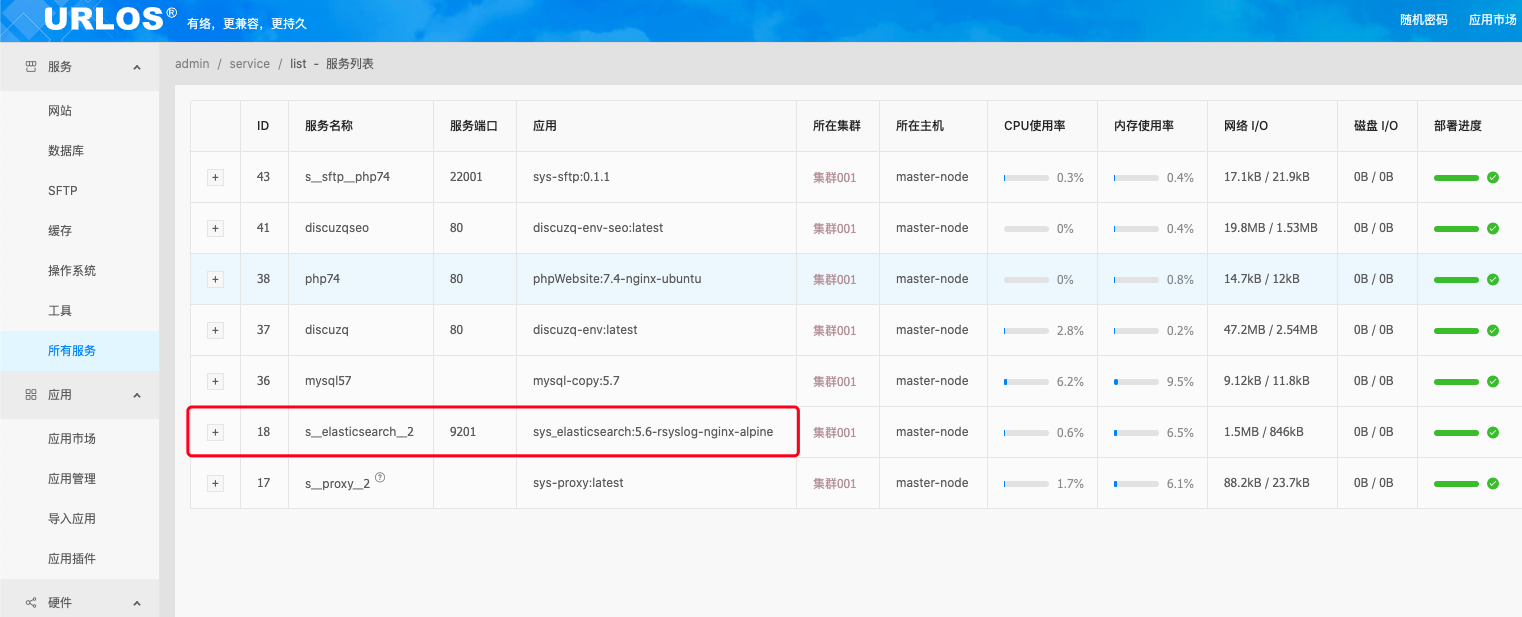
Task: Click the 应用 sidebar grid icon
Action: pos(31,395)
